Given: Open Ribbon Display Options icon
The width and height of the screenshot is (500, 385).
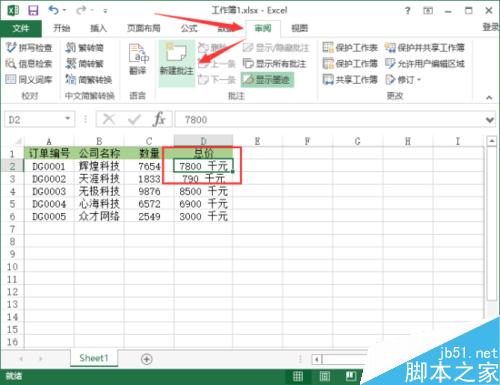Looking at the screenshot, I should [x=428, y=11].
